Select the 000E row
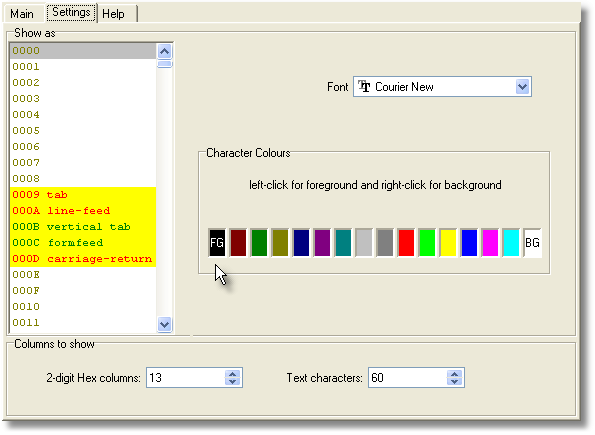This screenshot has width=595, height=435. (83, 275)
